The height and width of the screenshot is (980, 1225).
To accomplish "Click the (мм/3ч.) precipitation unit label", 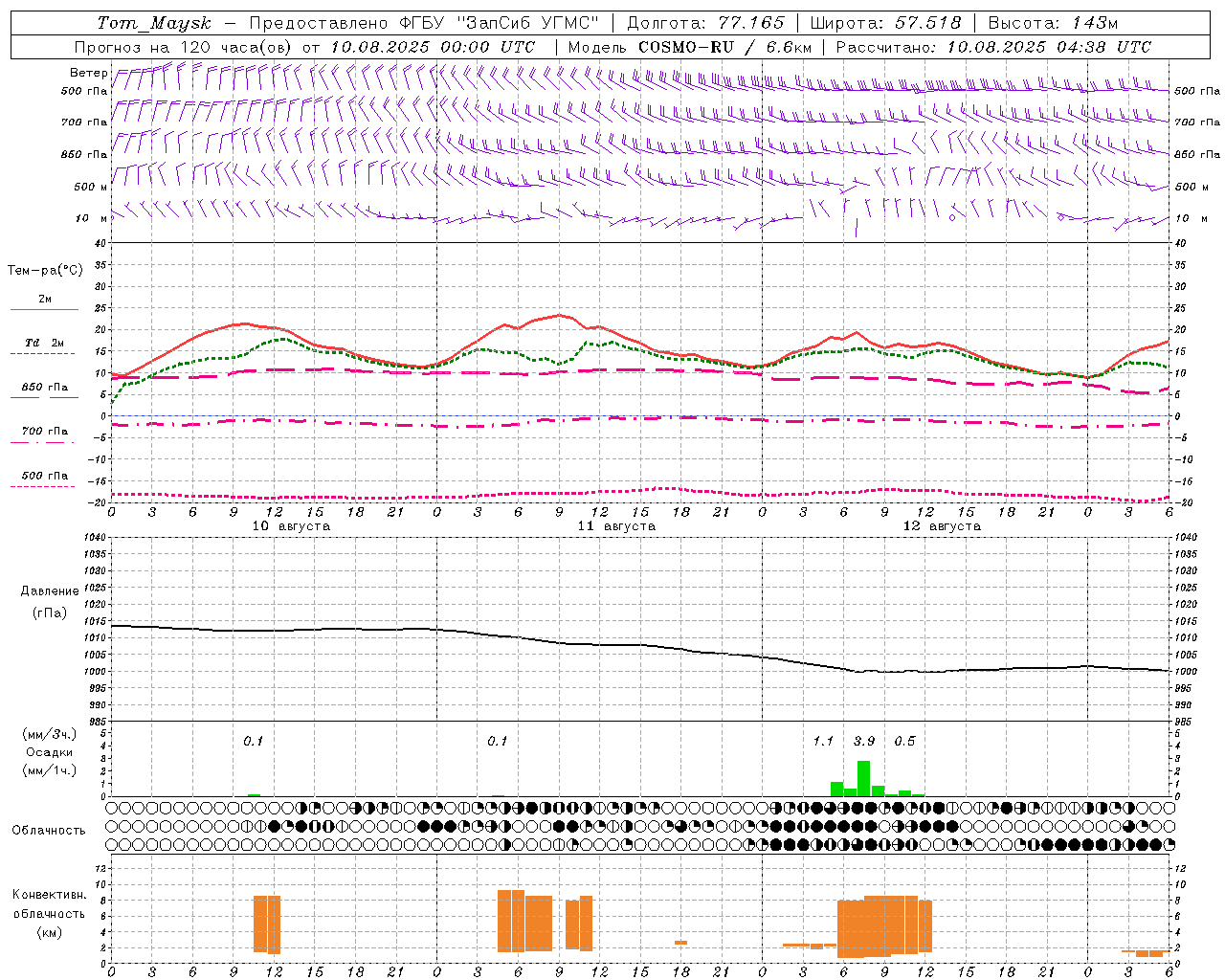I will [50, 734].
